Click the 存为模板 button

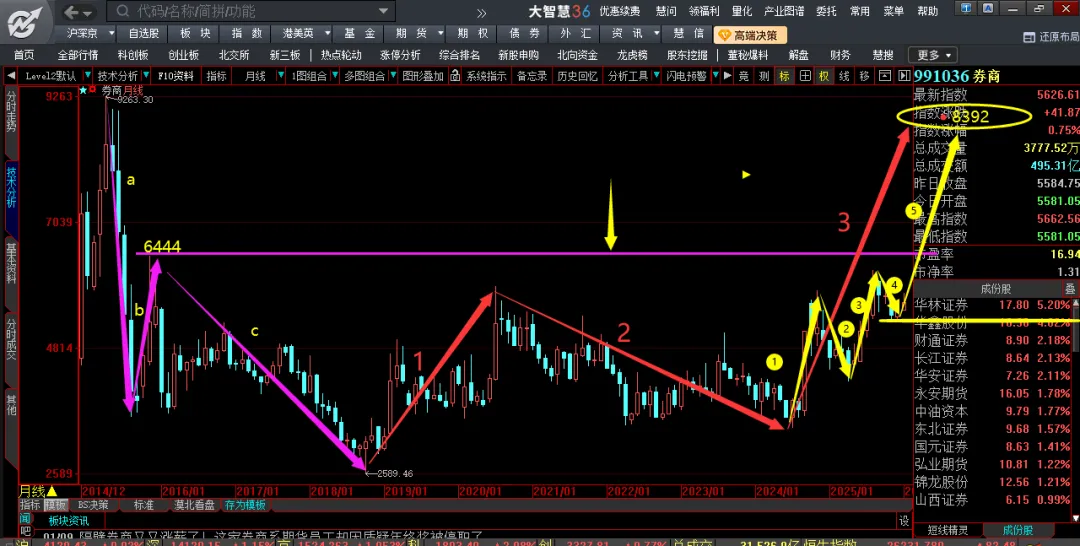click(x=245, y=505)
